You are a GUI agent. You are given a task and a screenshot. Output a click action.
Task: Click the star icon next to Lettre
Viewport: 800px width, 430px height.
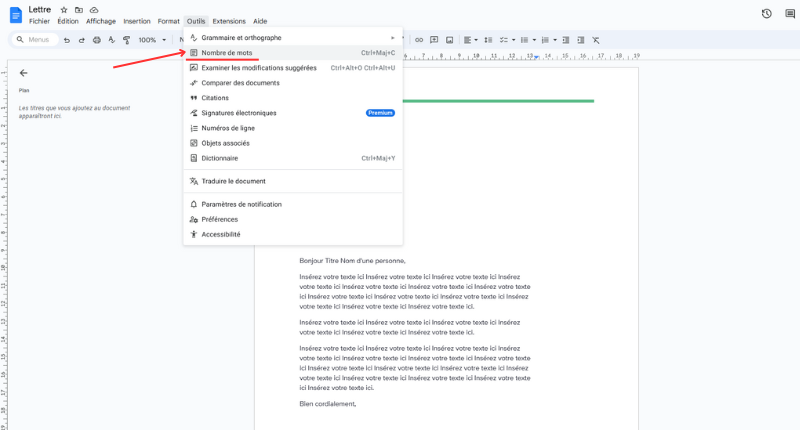64,10
